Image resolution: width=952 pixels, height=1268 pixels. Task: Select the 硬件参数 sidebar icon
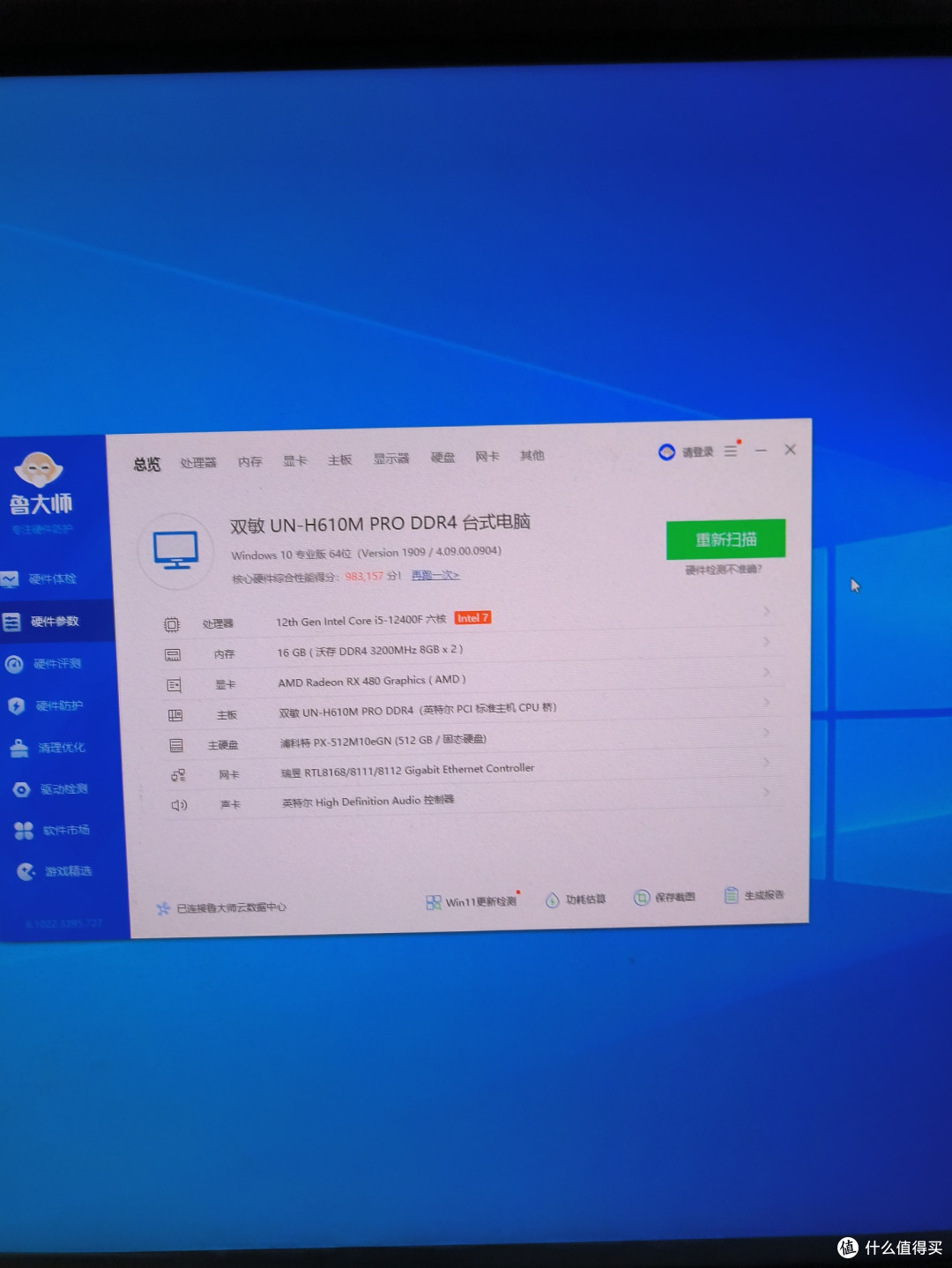click(11, 623)
